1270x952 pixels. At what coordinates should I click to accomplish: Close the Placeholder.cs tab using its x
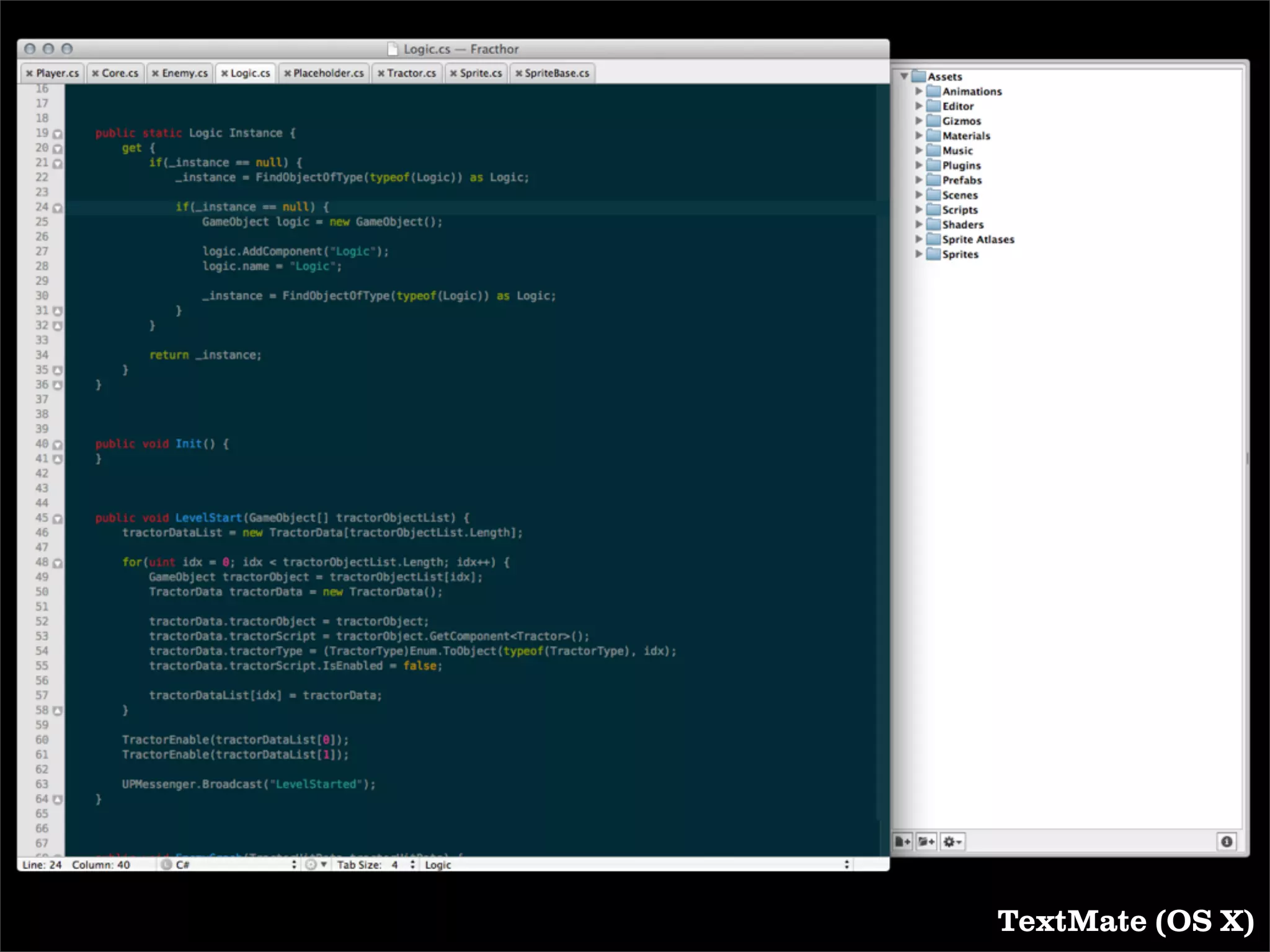pyautogui.click(x=287, y=73)
